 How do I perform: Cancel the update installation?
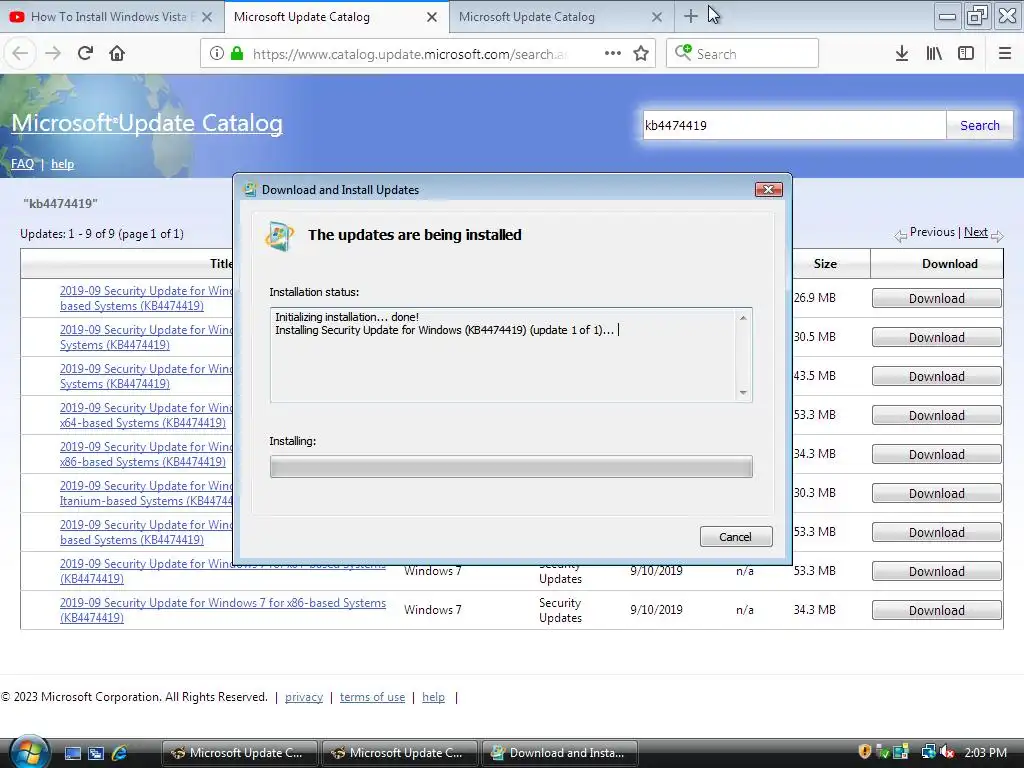point(736,537)
